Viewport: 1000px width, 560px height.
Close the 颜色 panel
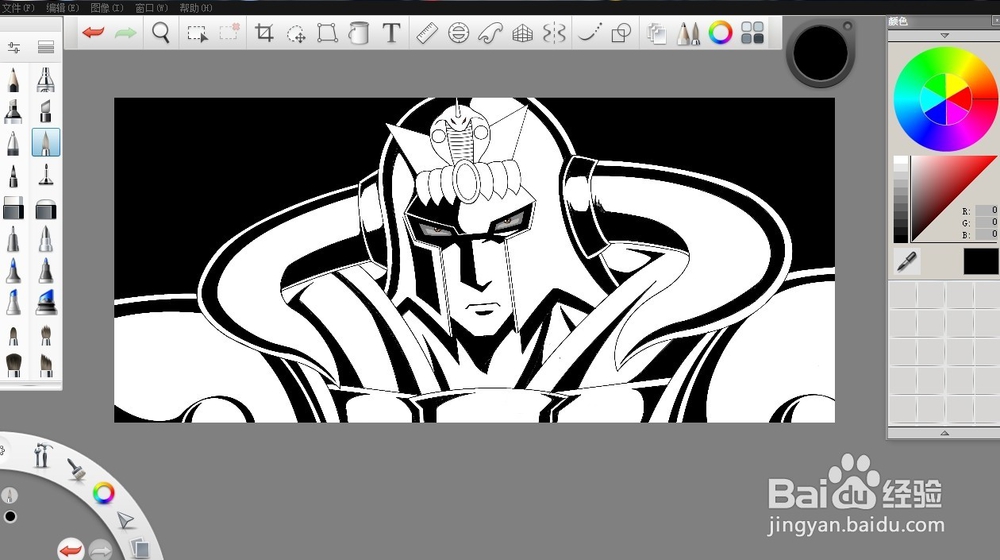coord(996,21)
